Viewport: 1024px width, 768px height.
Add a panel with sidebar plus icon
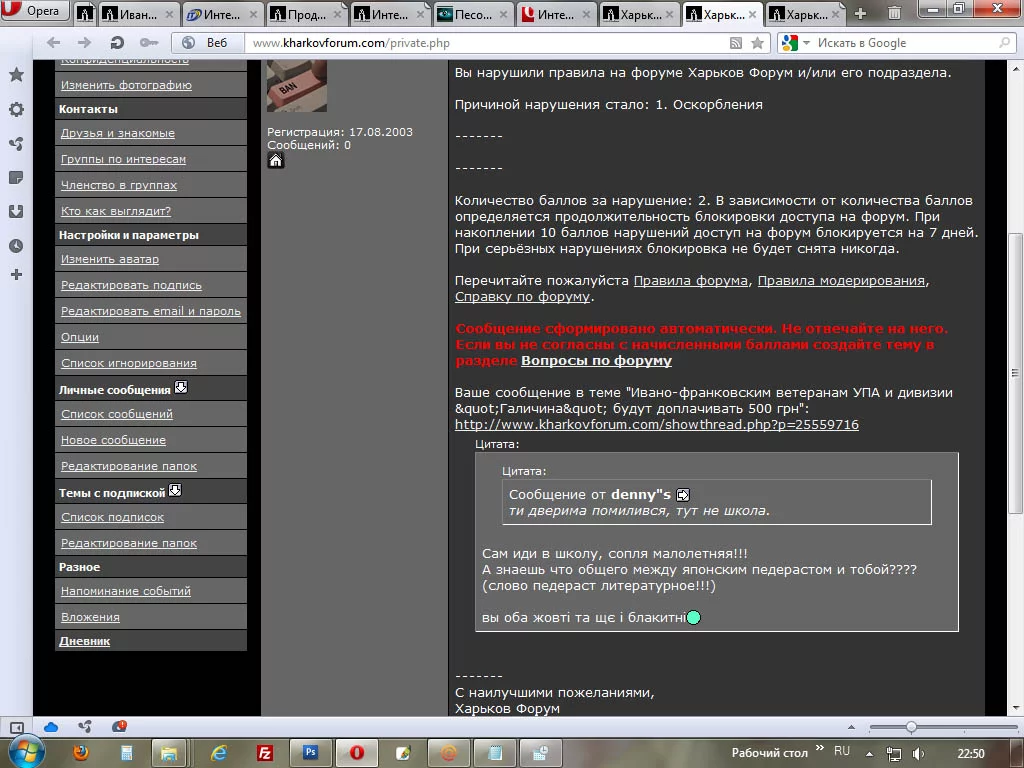(x=16, y=275)
